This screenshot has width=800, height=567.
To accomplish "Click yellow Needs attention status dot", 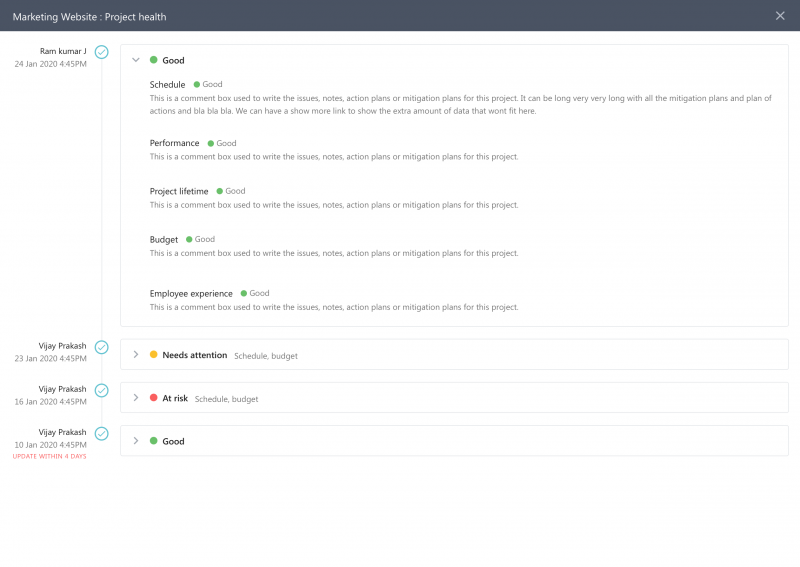I will pyautogui.click(x=154, y=354).
